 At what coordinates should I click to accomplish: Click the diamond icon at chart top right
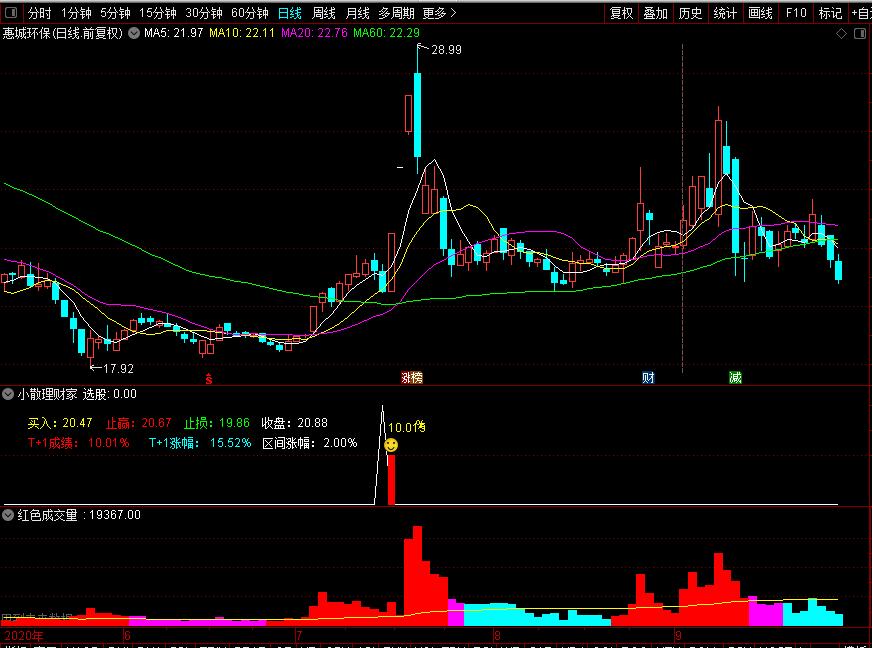click(x=841, y=33)
